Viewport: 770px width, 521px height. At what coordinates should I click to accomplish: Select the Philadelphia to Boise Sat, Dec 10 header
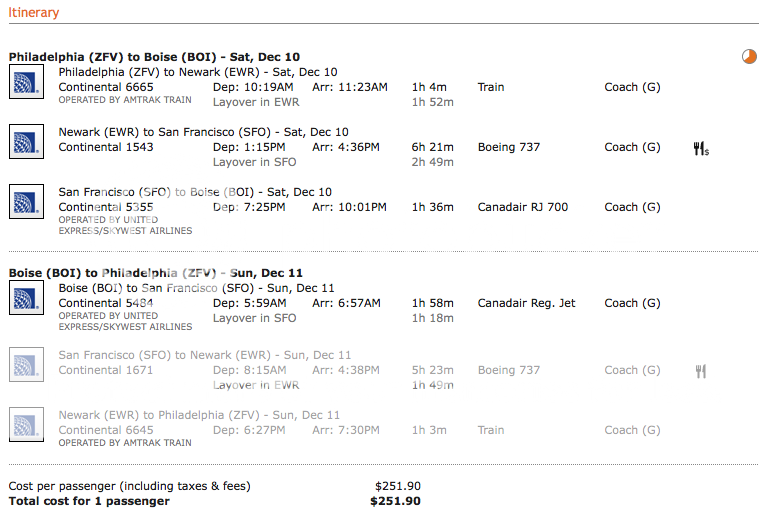(x=154, y=57)
